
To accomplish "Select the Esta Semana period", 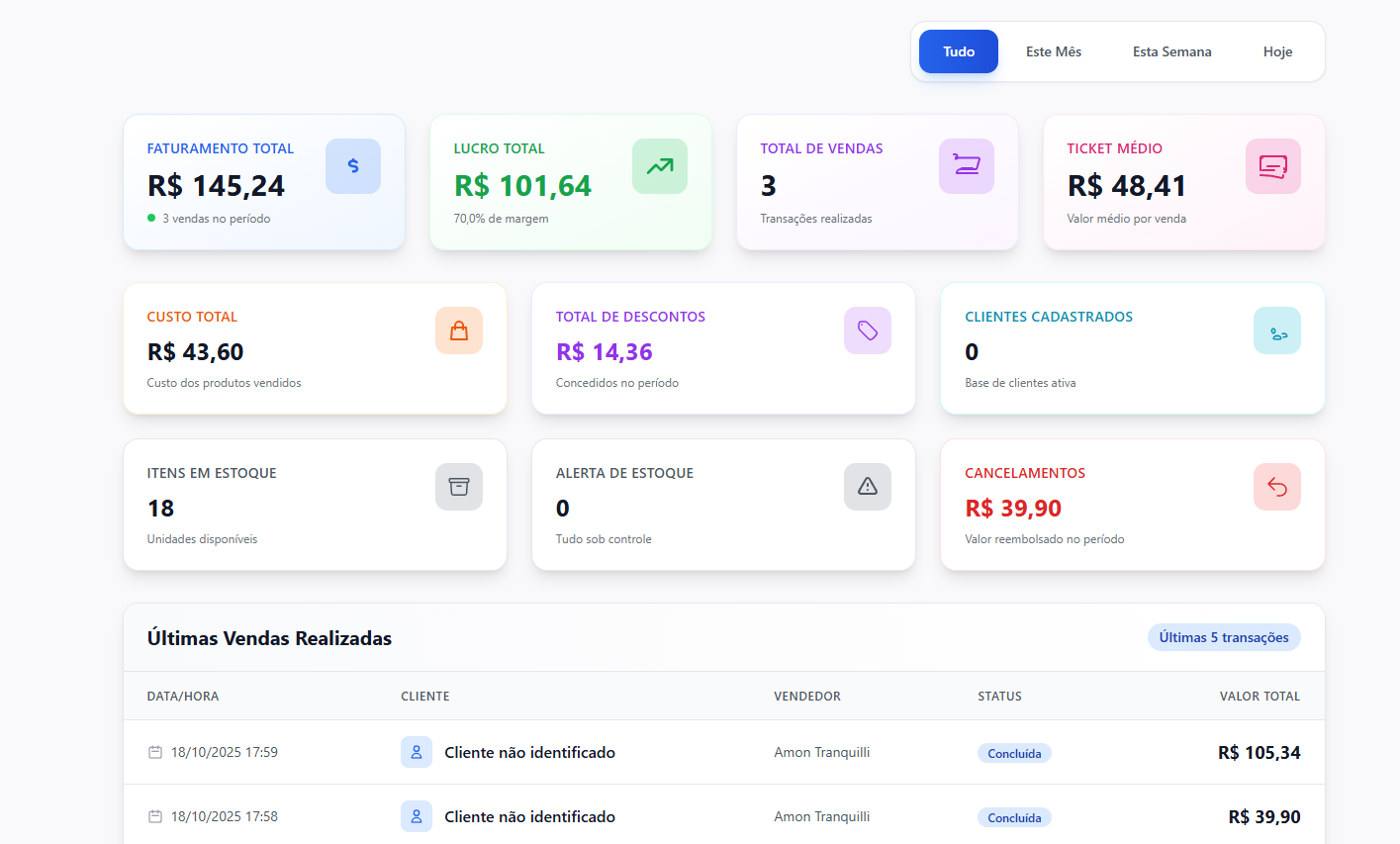I will pyautogui.click(x=1171, y=51).
